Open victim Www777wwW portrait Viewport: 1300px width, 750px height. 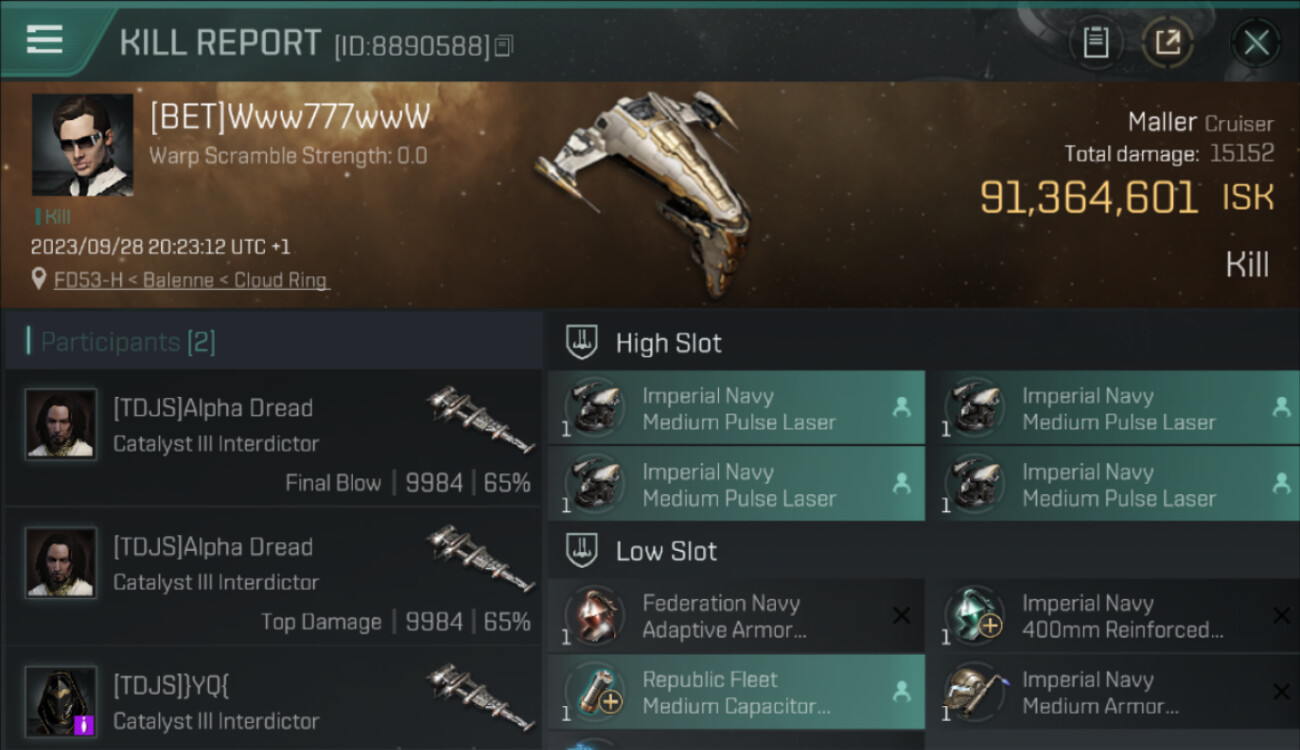pos(82,145)
